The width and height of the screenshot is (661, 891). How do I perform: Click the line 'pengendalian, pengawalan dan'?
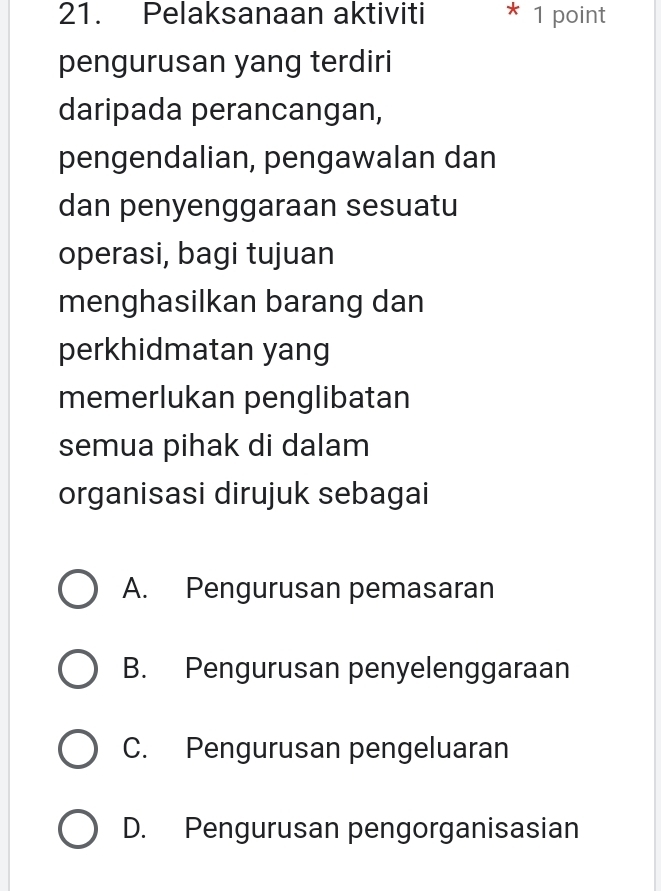pos(277,159)
